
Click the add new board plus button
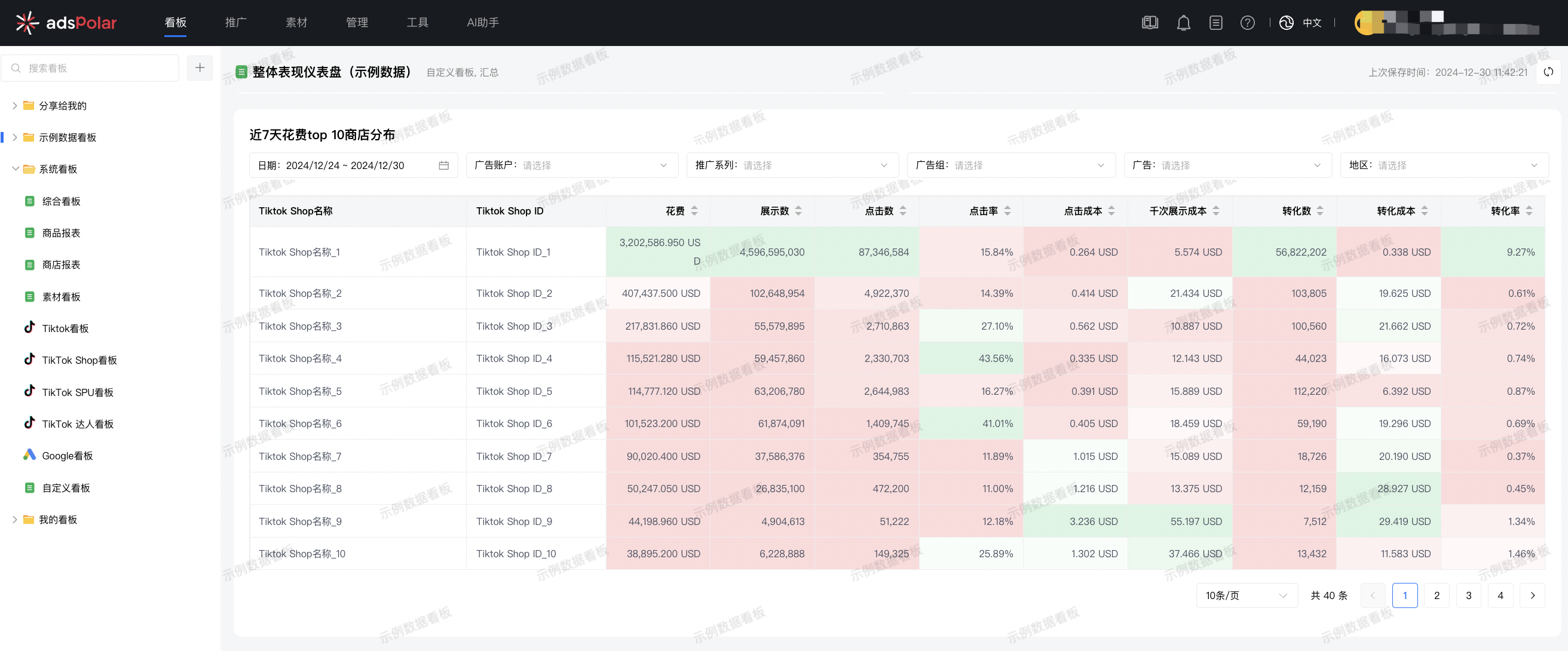(x=200, y=67)
